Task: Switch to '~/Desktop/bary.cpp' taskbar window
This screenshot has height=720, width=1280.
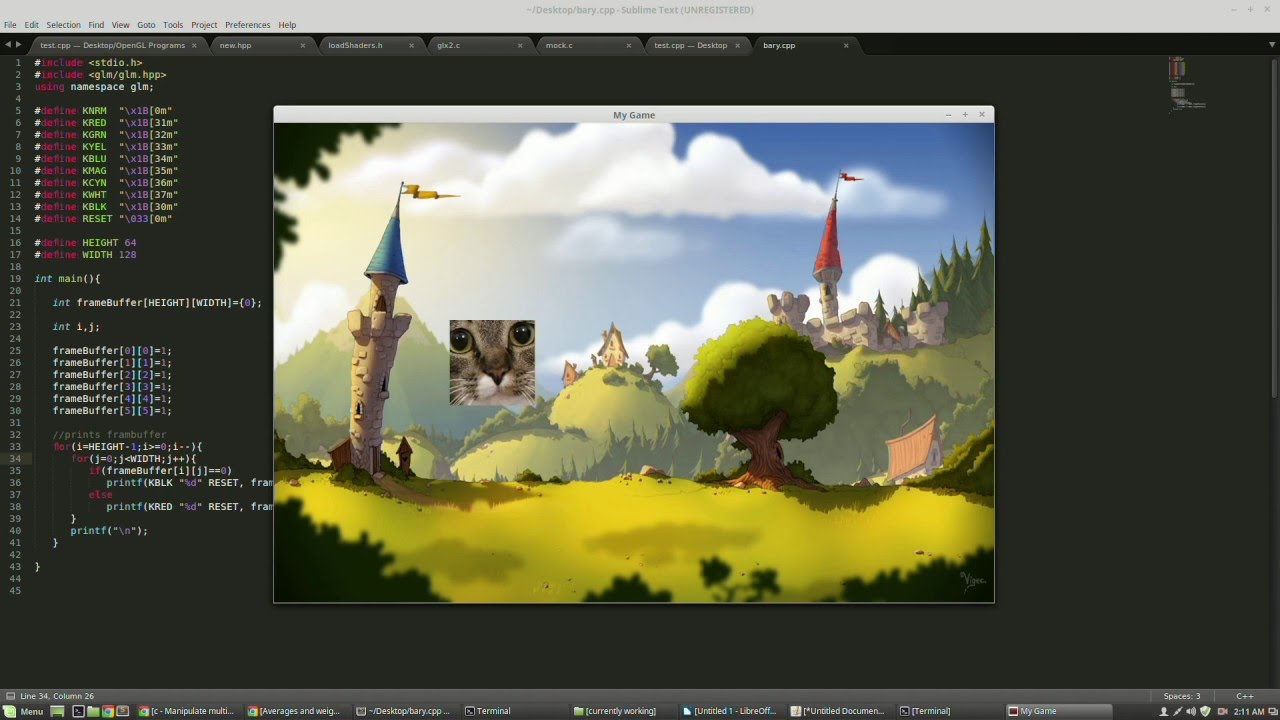Action: [x=404, y=711]
